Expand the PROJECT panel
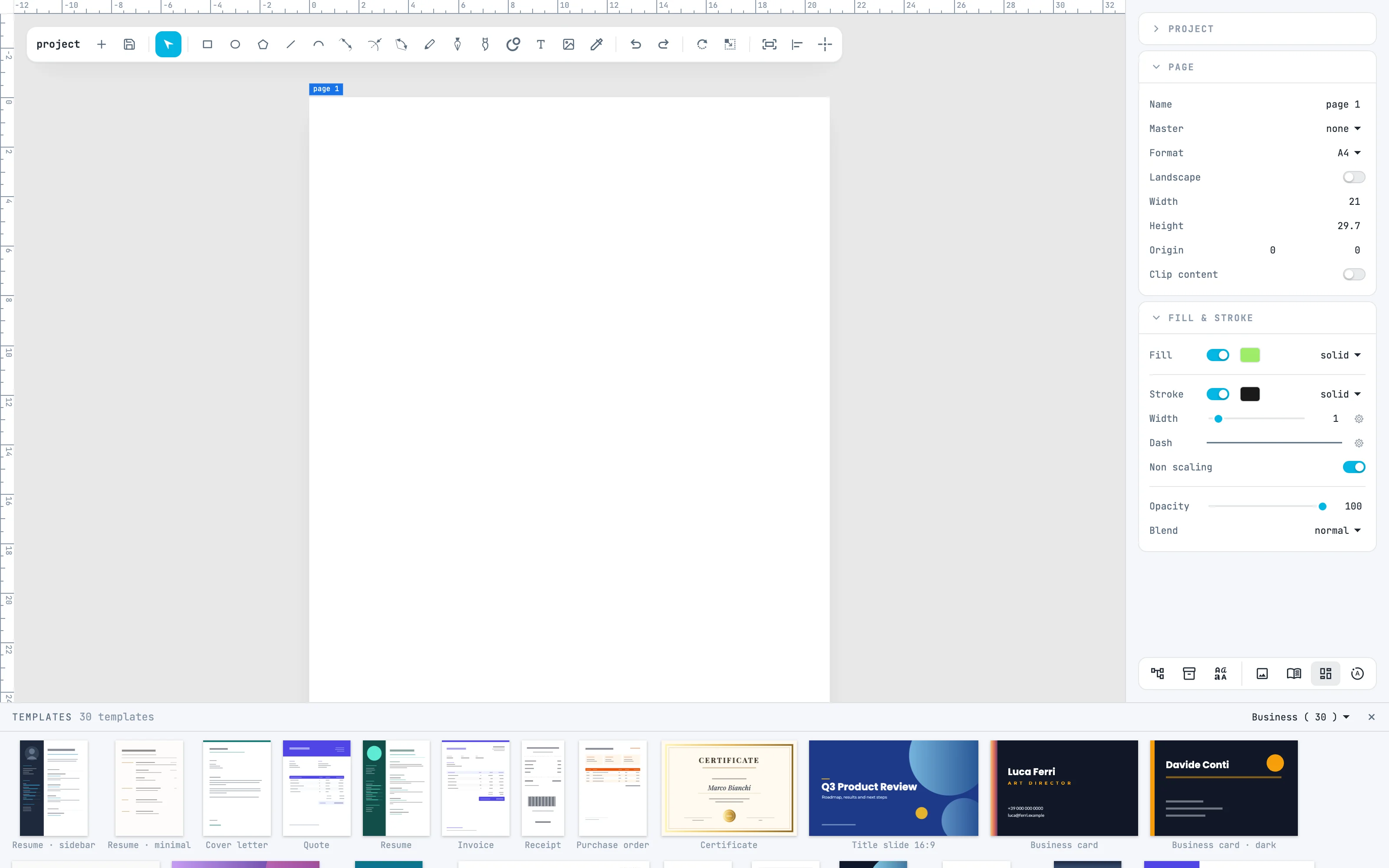 point(1257,29)
